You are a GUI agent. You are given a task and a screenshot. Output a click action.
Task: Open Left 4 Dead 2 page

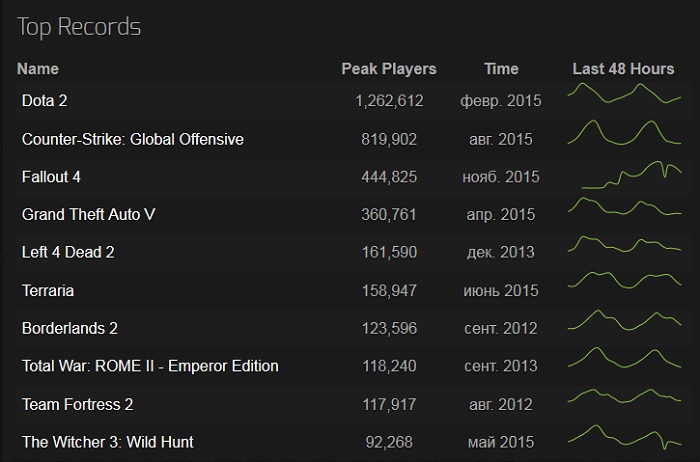[x=68, y=252]
